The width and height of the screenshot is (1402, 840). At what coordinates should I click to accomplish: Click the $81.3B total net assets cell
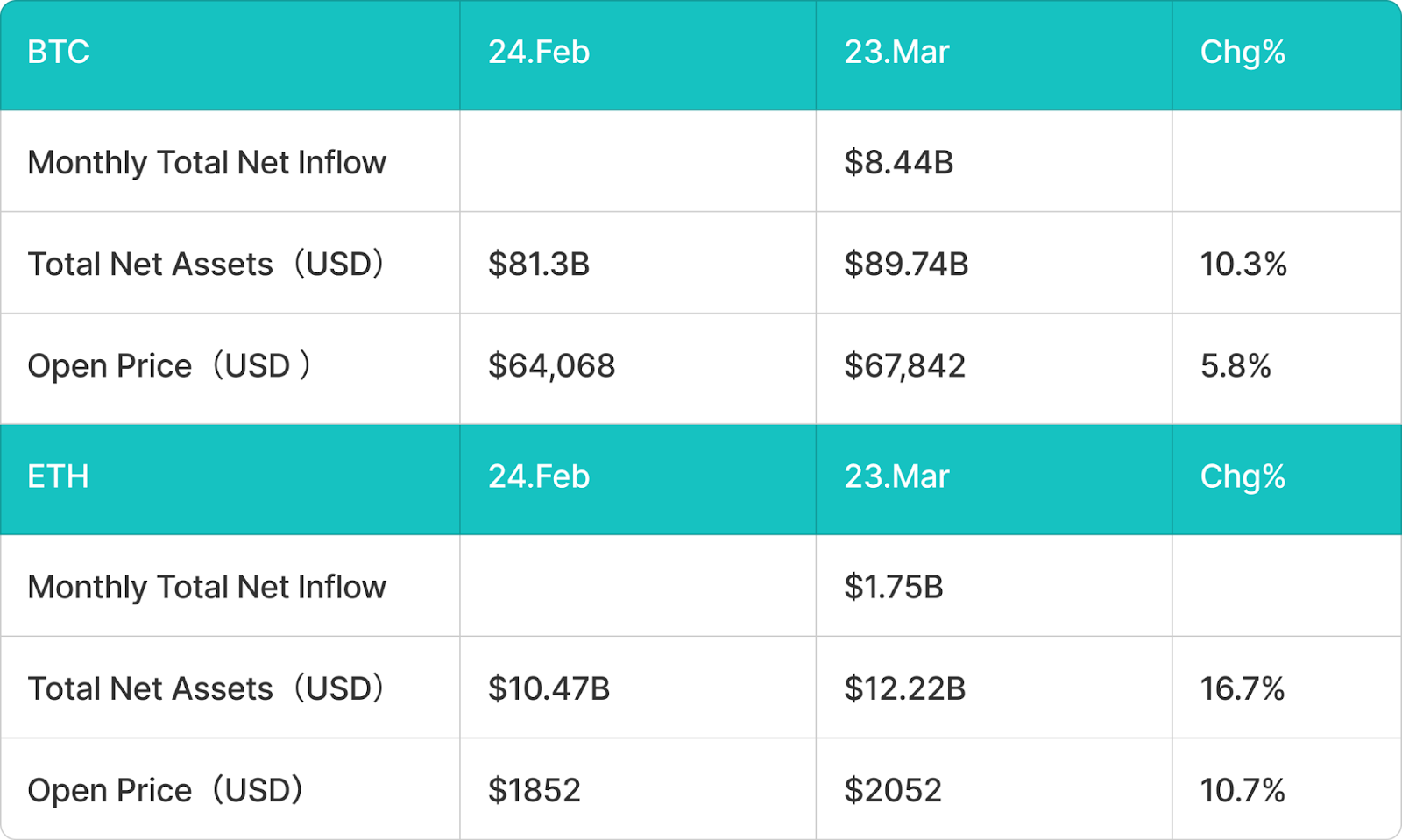coord(539,265)
